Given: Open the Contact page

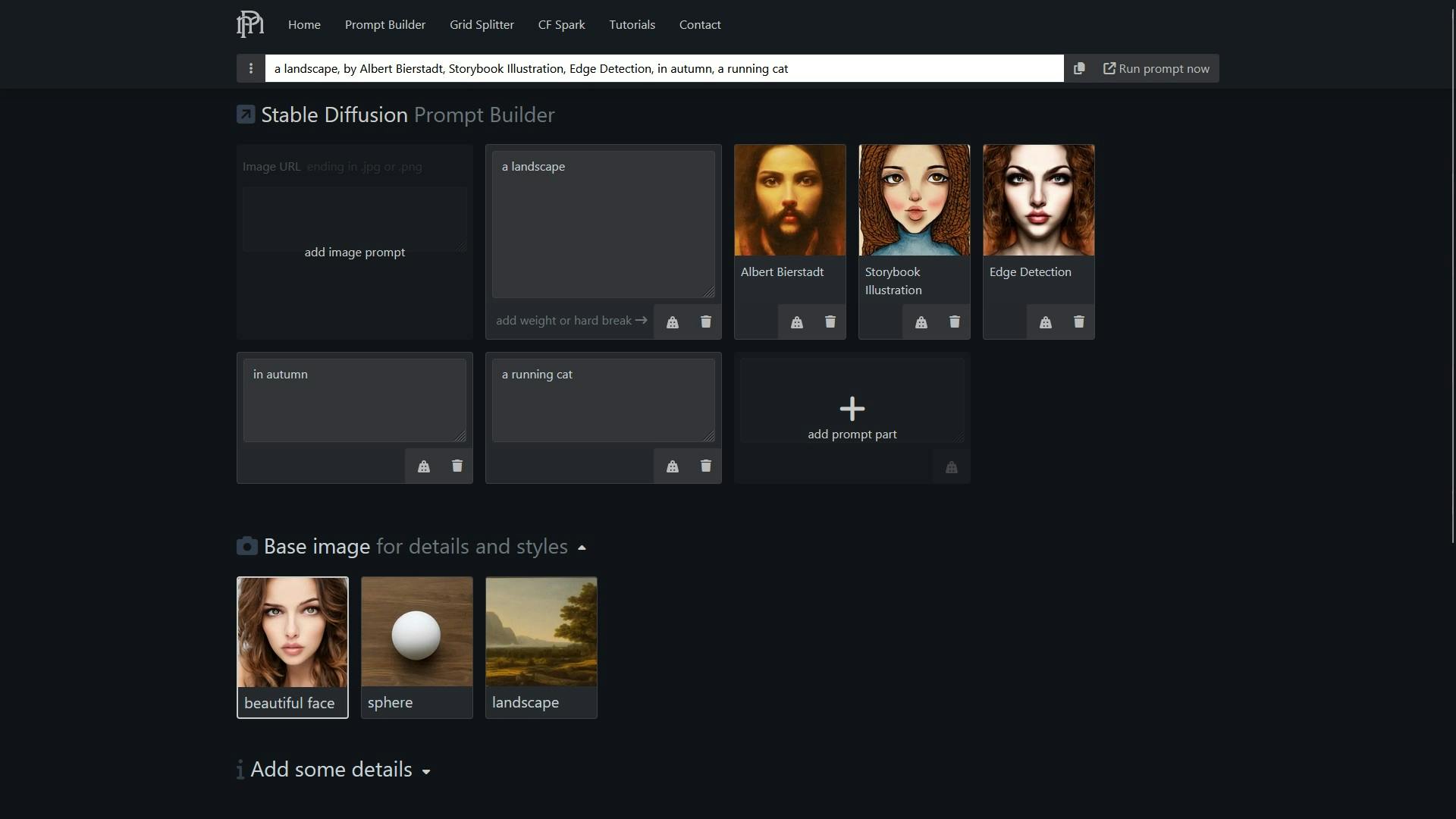Looking at the screenshot, I should point(699,24).
